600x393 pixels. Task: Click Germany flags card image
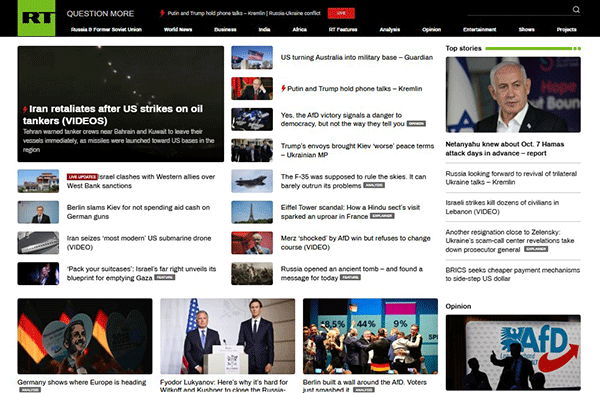pos(85,336)
